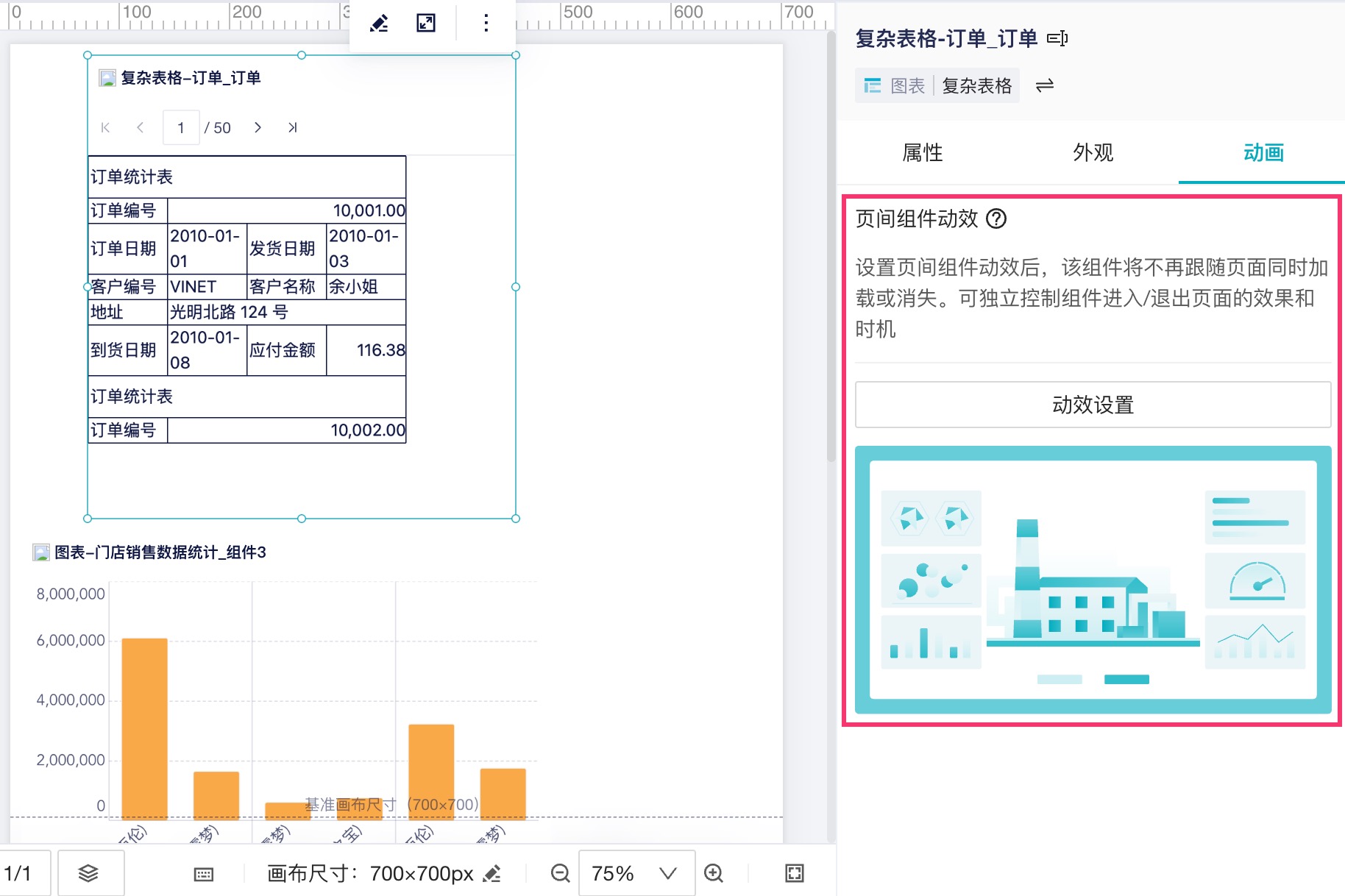Switch to the 外观 tab
The height and width of the screenshot is (896, 1345).
pos(1093,153)
